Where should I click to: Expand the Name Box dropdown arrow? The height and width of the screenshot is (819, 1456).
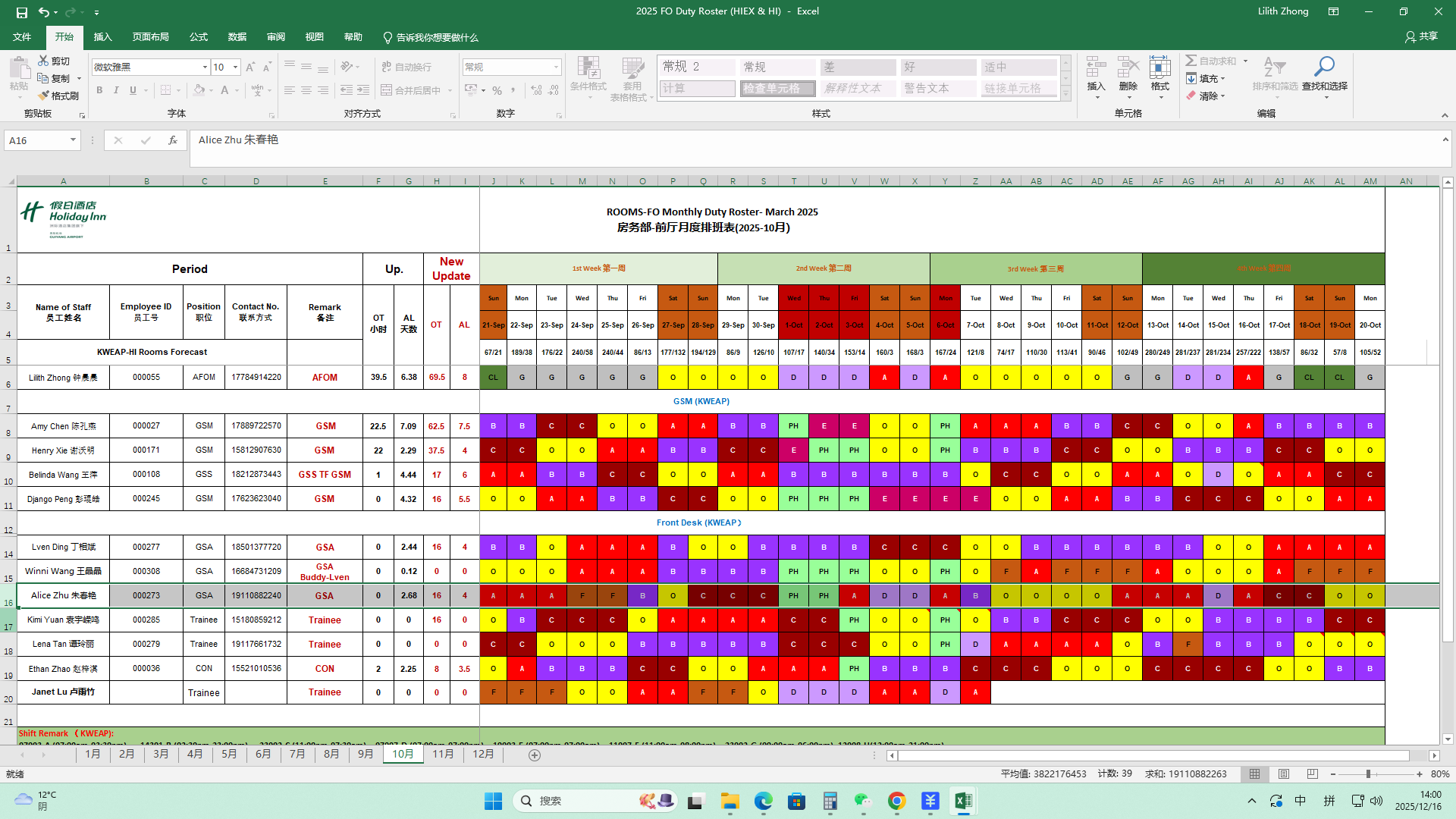(73, 140)
